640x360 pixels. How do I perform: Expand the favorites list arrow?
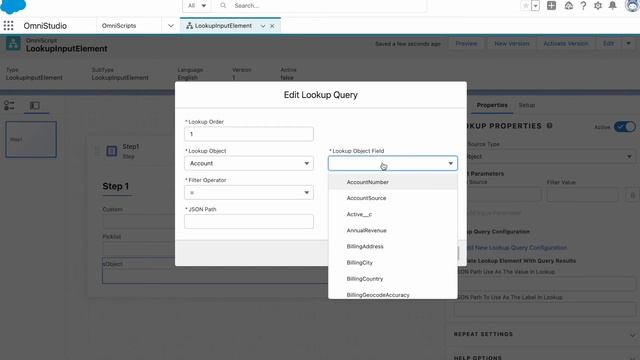pyautogui.click(x=536, y=6)
